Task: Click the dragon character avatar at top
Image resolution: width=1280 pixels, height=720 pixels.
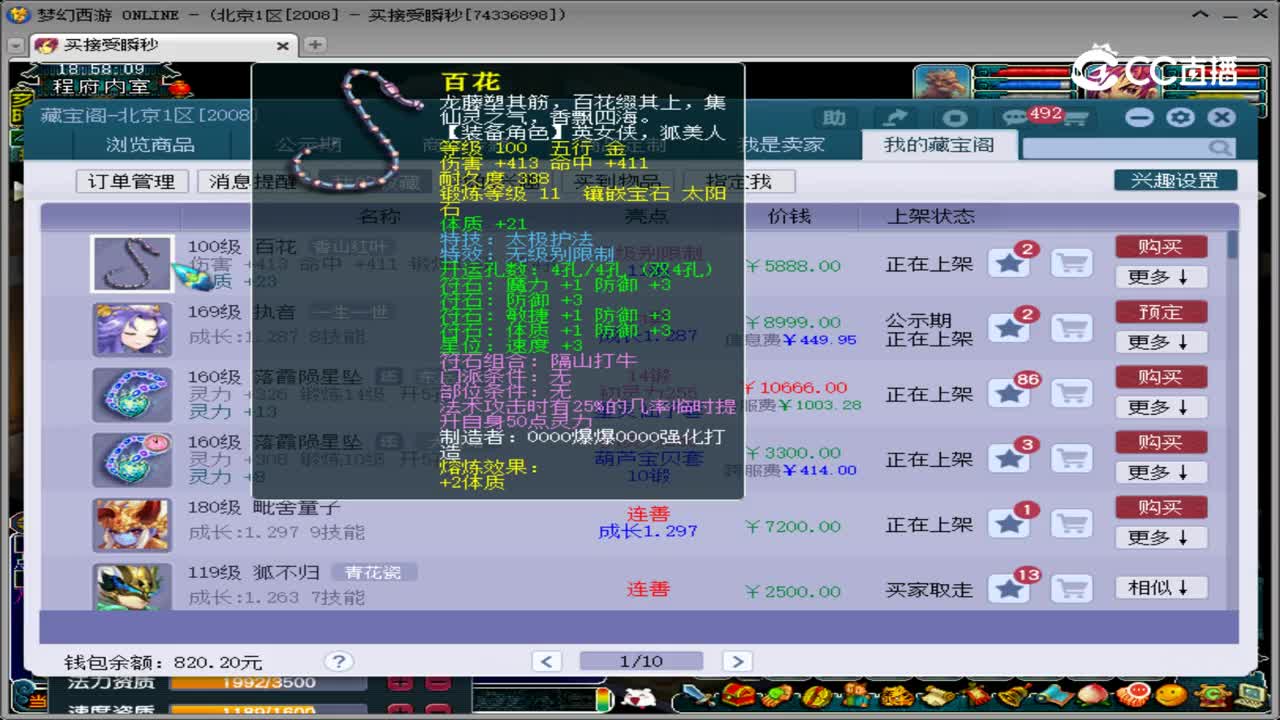Action: (x=941, y=82)
